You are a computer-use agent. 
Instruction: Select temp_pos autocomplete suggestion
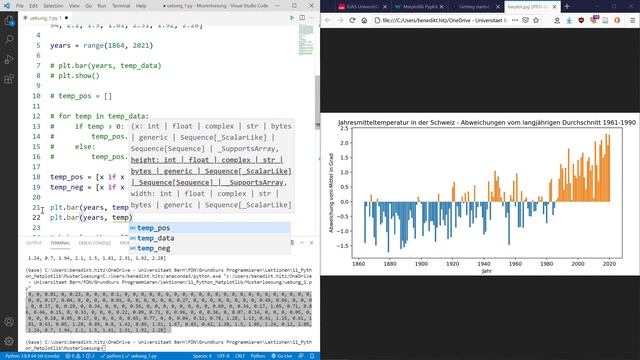click(210, 228)
